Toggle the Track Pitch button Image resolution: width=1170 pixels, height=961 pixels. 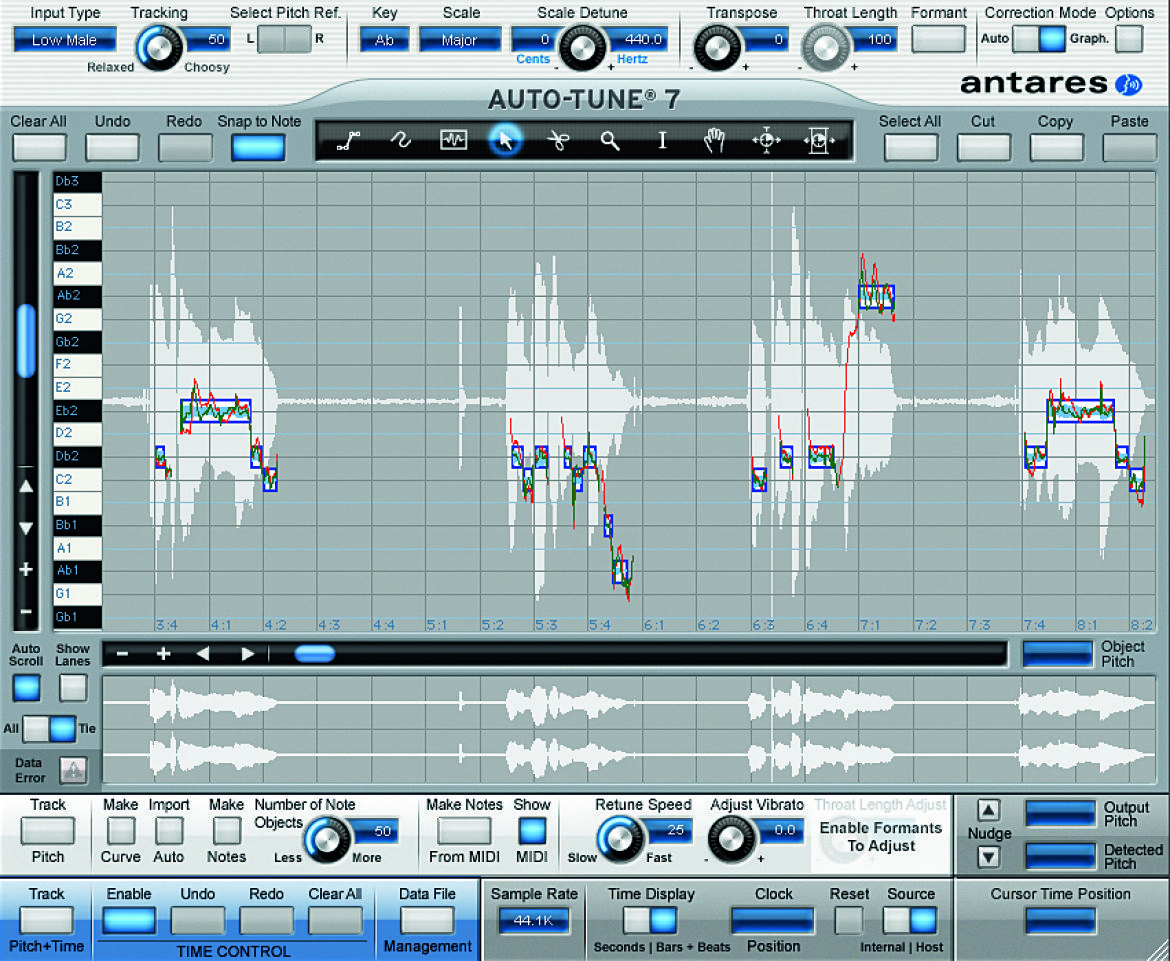(x=48, y=831)
